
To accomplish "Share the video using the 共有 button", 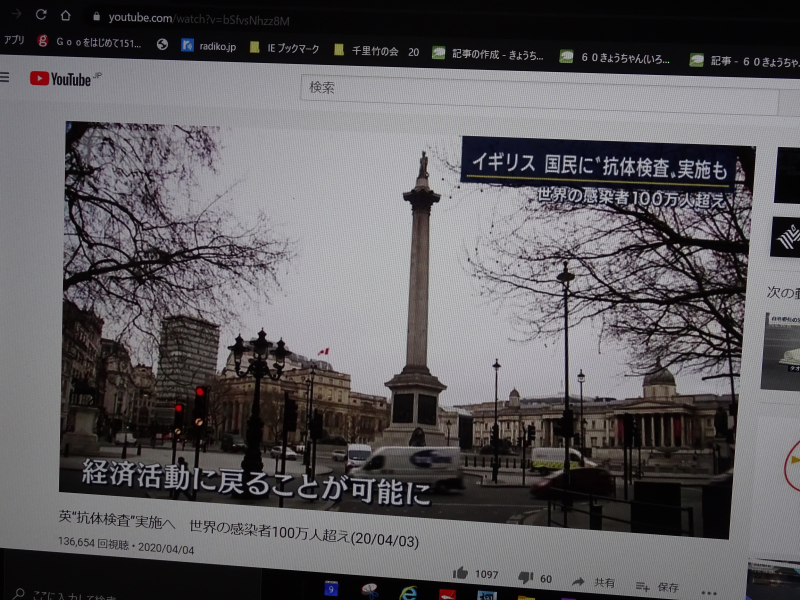I will pyautogui.click(x=593, y=582).
